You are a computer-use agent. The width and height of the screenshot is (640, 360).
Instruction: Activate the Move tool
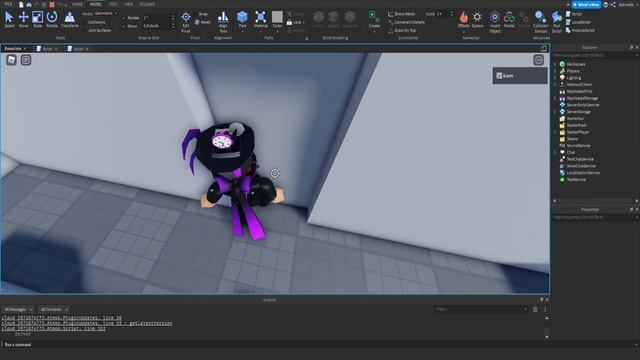(x=23, y=19)
